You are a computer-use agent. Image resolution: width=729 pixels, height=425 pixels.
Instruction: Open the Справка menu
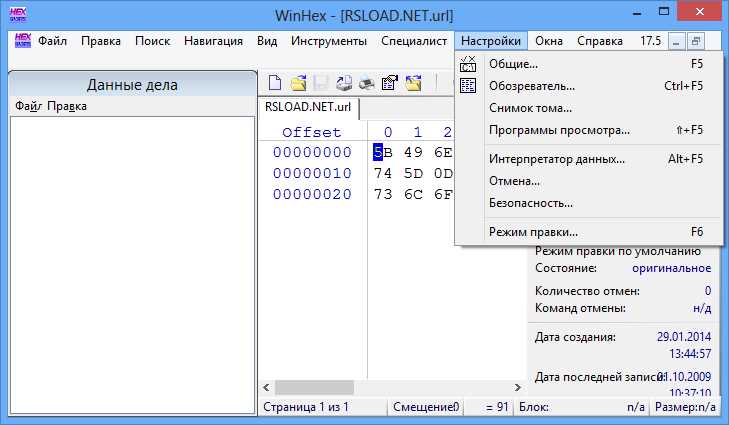pyautogui.click(x=600, y=41)
